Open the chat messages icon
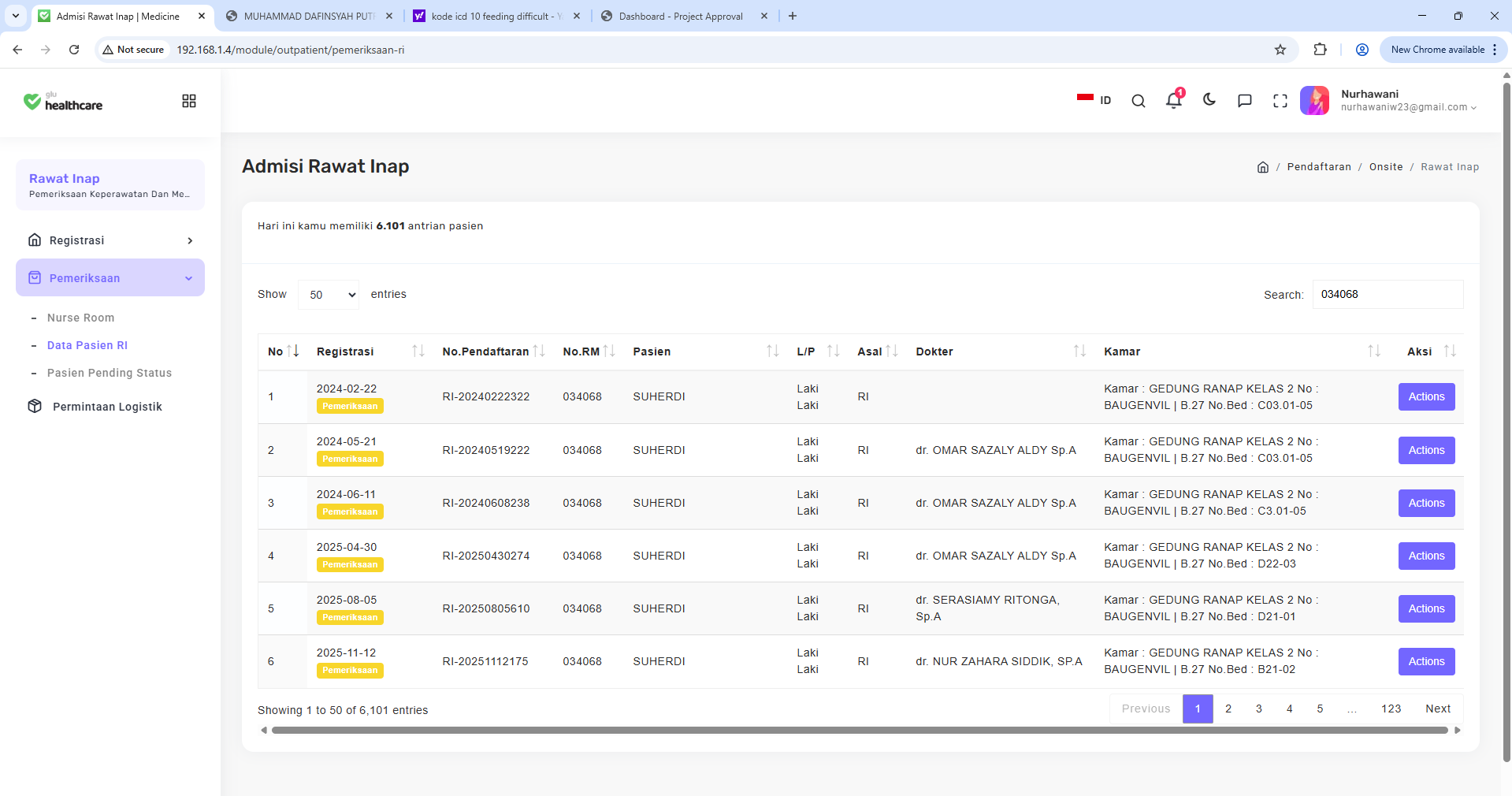 [1245, 101]
